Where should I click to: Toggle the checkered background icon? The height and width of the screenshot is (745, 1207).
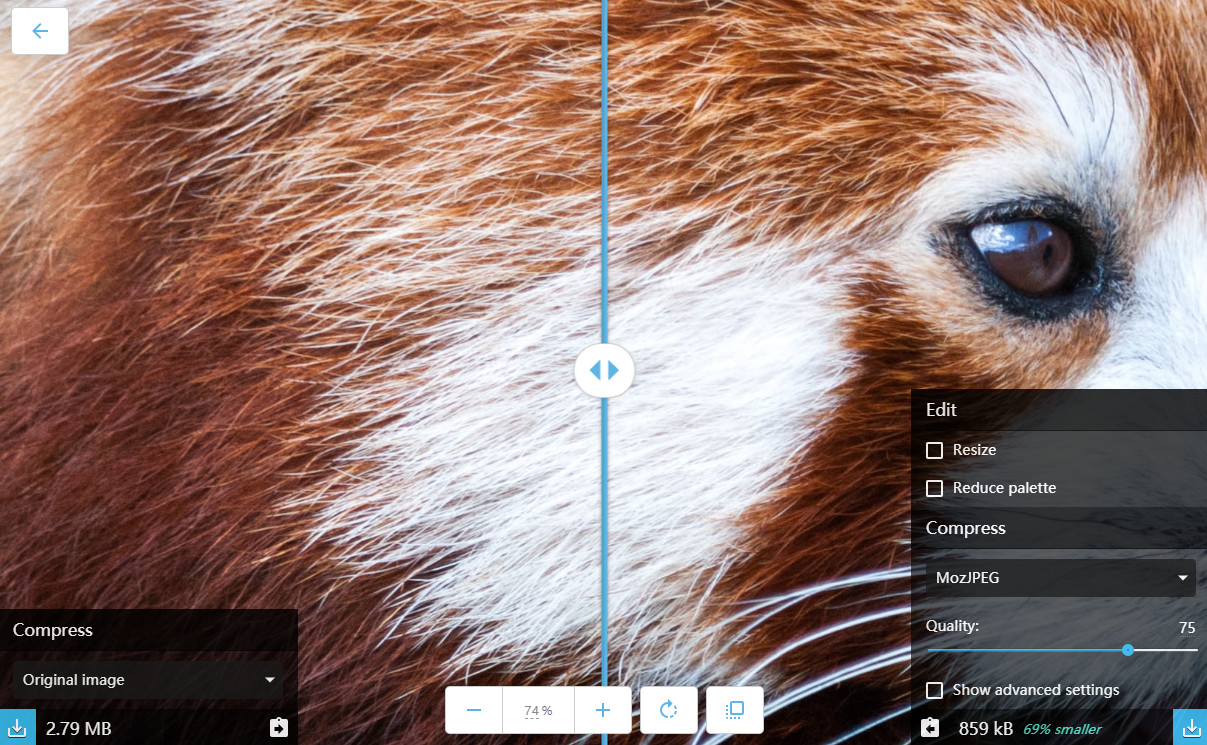point(735,710)
